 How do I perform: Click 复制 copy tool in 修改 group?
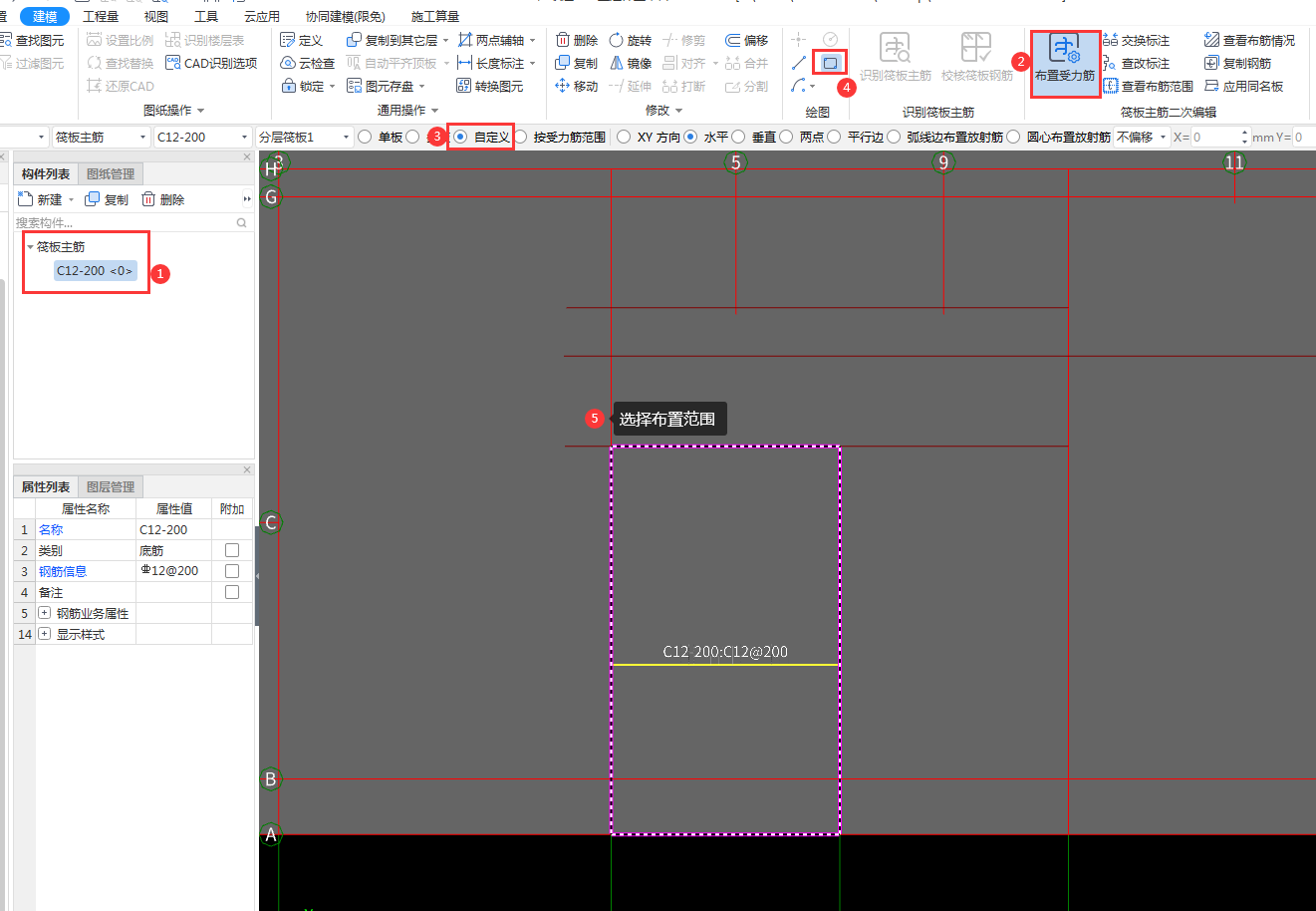tap(577, 63)
